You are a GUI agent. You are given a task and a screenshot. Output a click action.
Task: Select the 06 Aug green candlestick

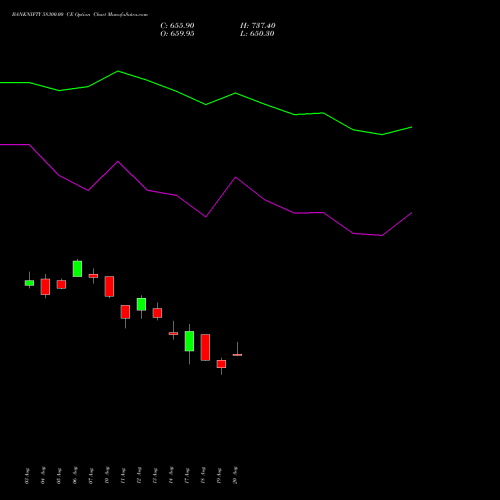click(77, 269)
